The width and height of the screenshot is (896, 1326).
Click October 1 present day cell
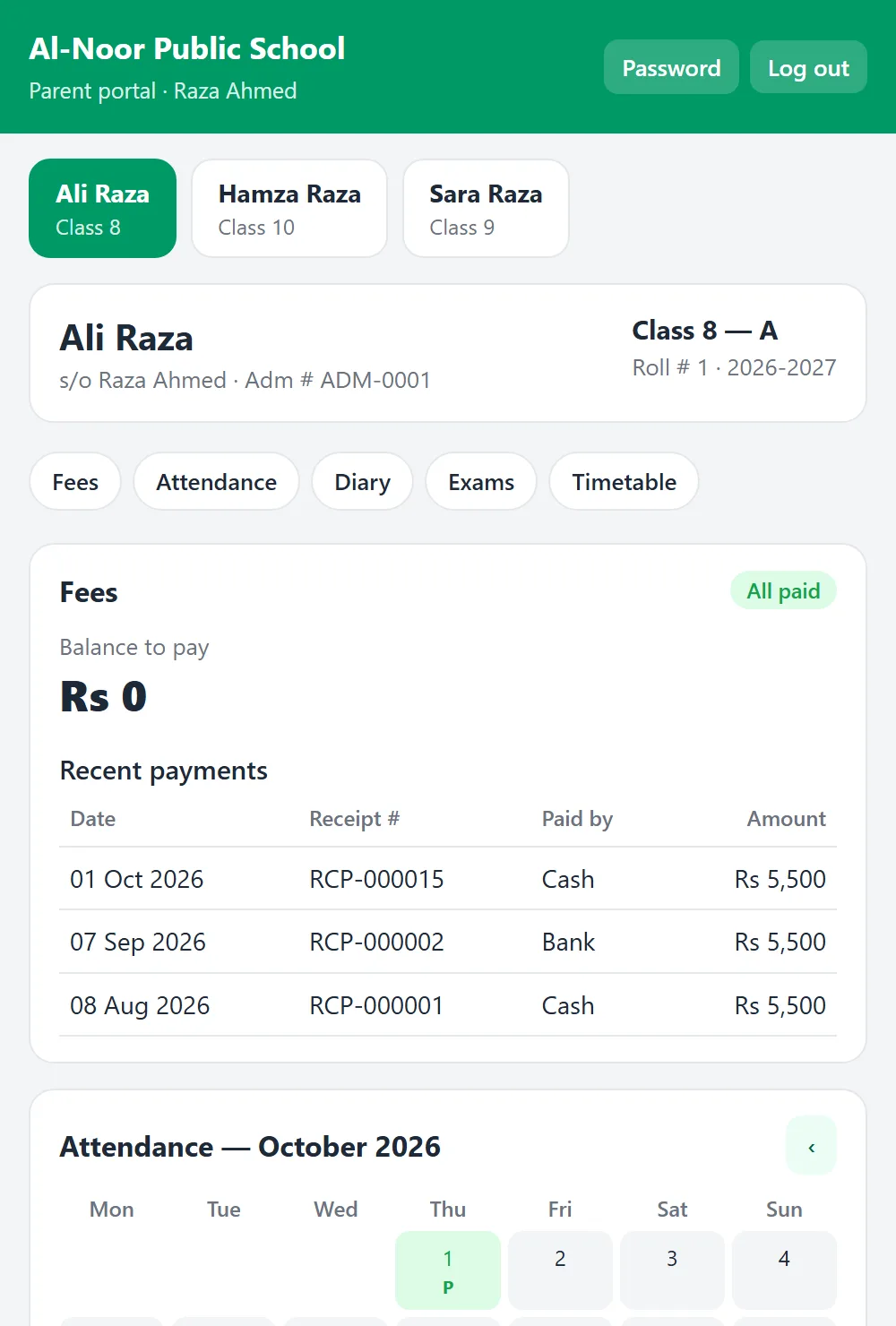pos(448,1270)
